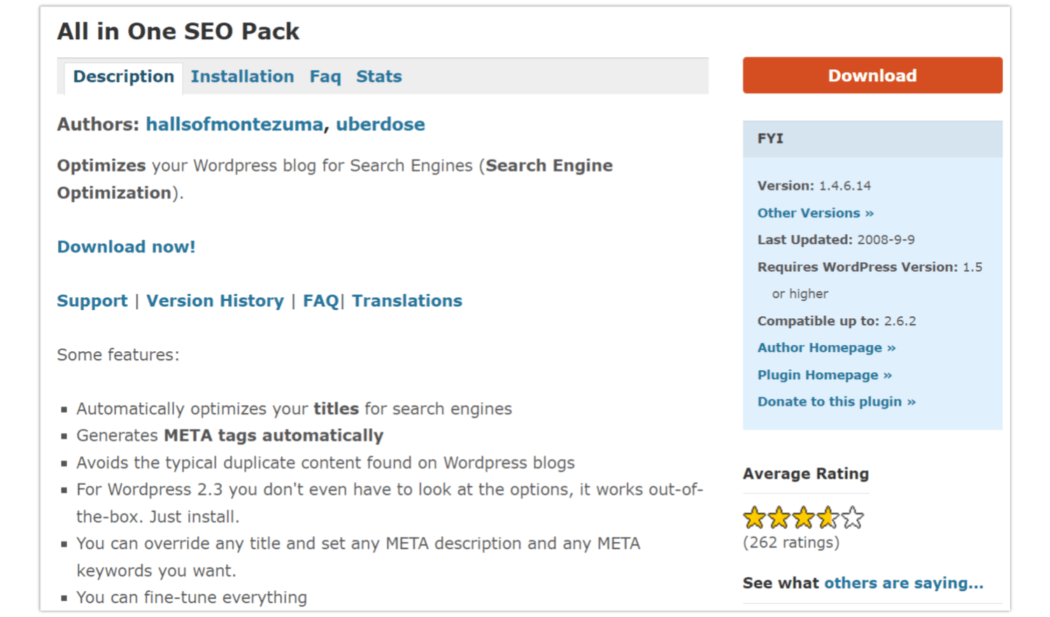View the Stats tab
1050x617 pixels.
pos(379,76)
